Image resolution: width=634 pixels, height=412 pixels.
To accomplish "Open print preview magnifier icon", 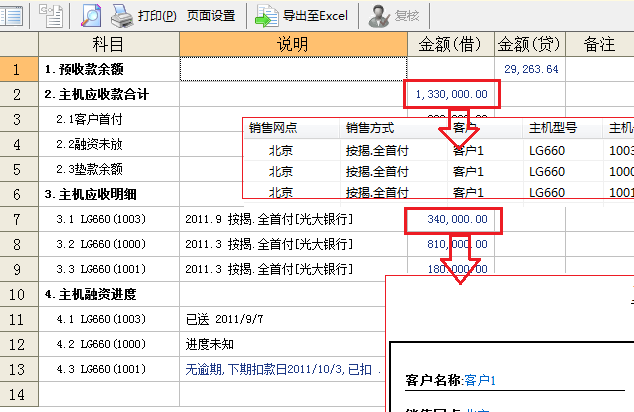I will click(91, 16).
